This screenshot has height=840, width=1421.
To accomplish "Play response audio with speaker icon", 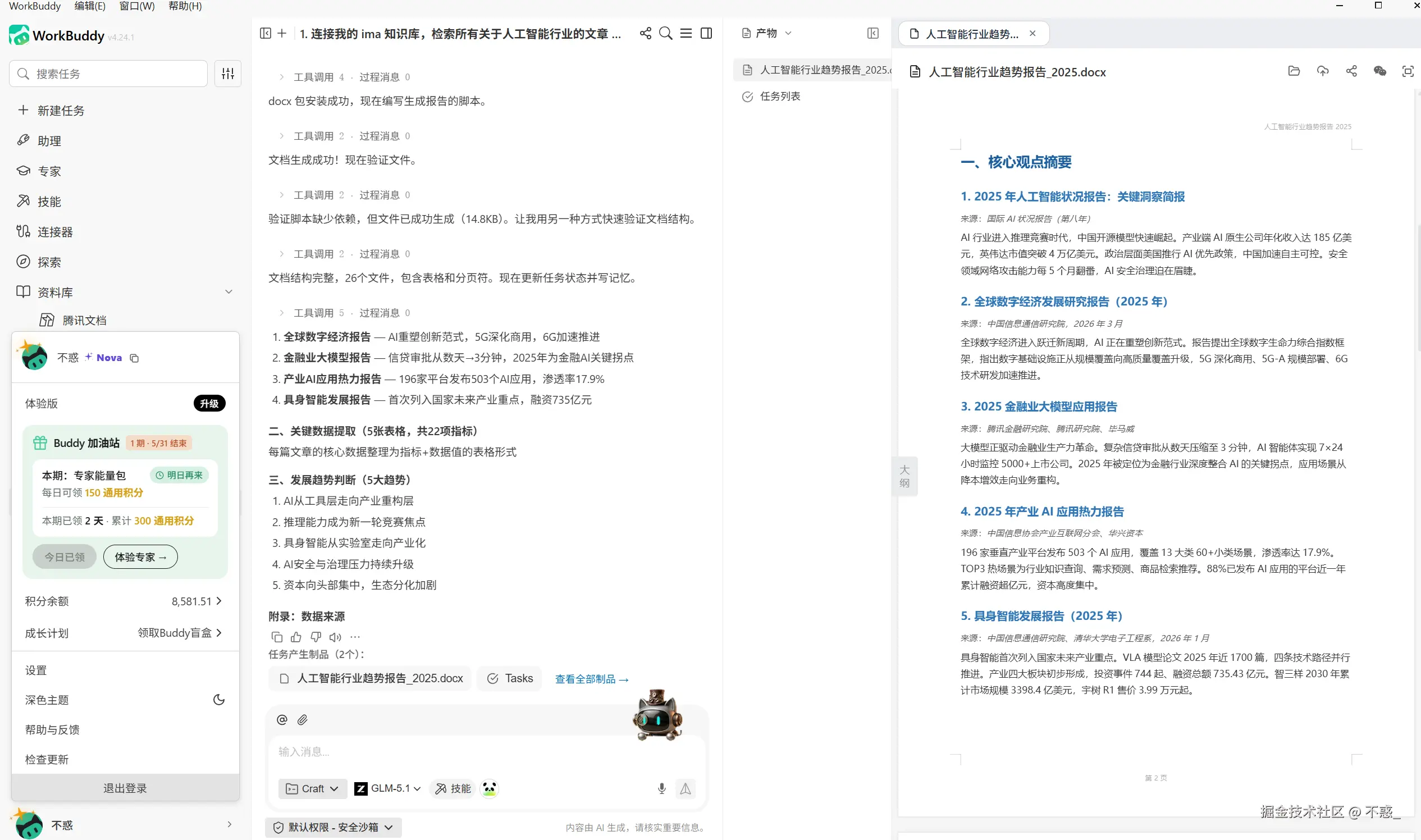I will coord(336,637).
